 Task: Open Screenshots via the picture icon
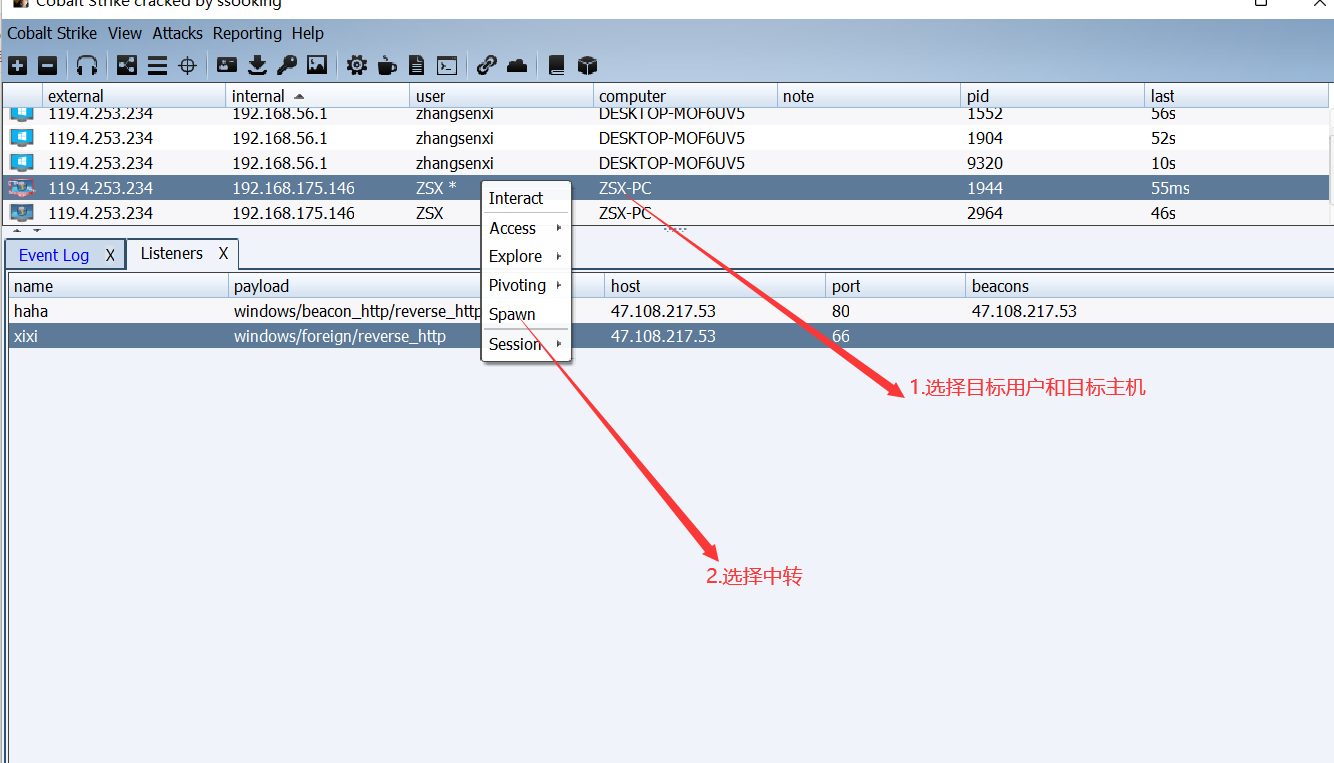coord(317,66)
